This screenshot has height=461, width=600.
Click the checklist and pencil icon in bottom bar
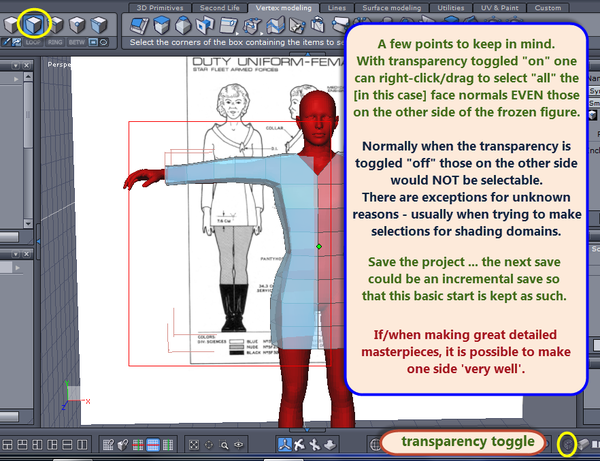(108, 445)
